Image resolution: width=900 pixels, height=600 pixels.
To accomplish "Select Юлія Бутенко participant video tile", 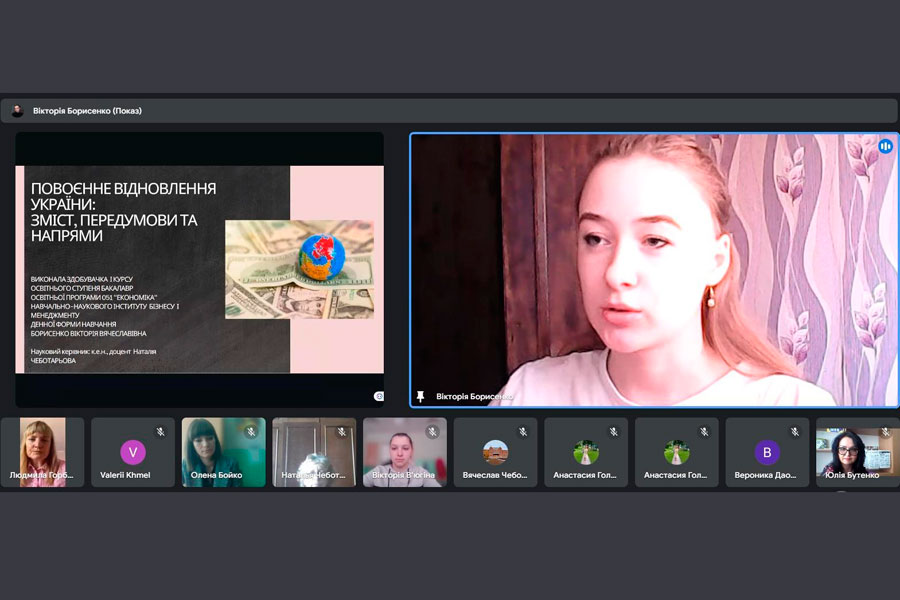I will pyautogui.click(x=858, y=452).
